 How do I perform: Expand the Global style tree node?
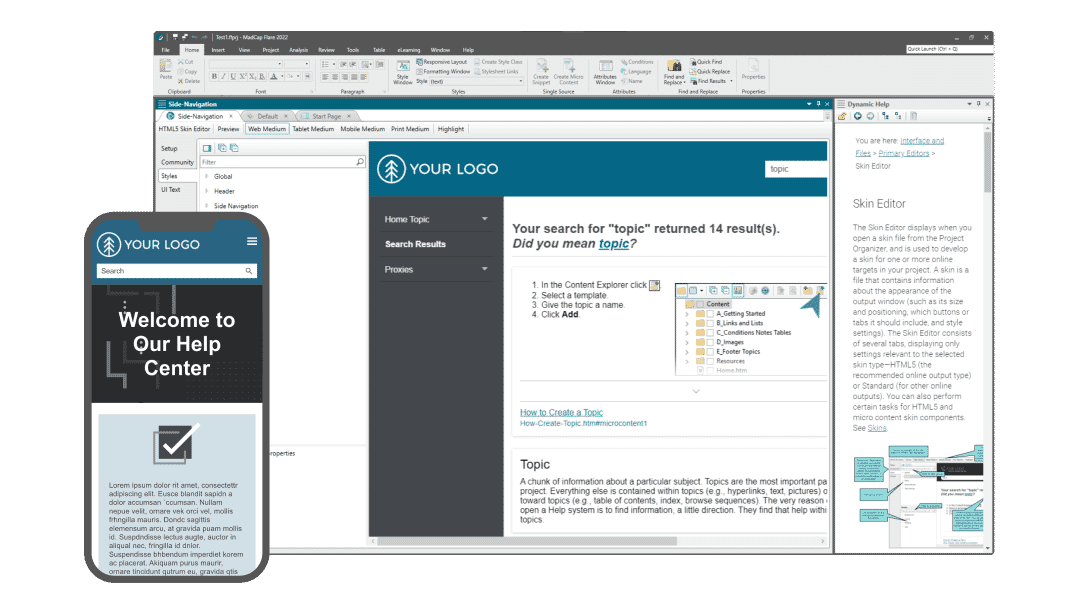point(207,177)
